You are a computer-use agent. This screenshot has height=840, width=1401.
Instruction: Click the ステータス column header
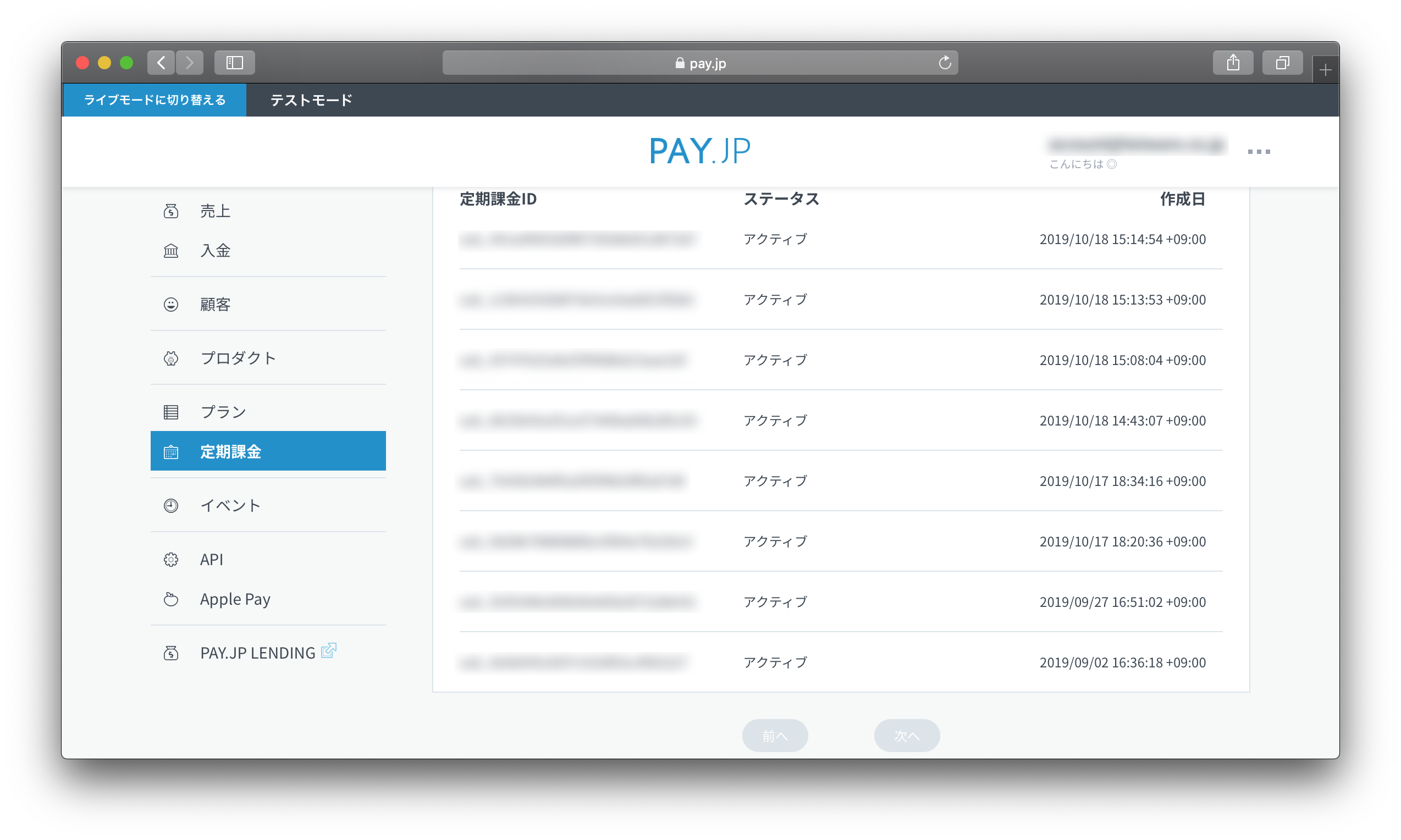(x=781, y=199)
